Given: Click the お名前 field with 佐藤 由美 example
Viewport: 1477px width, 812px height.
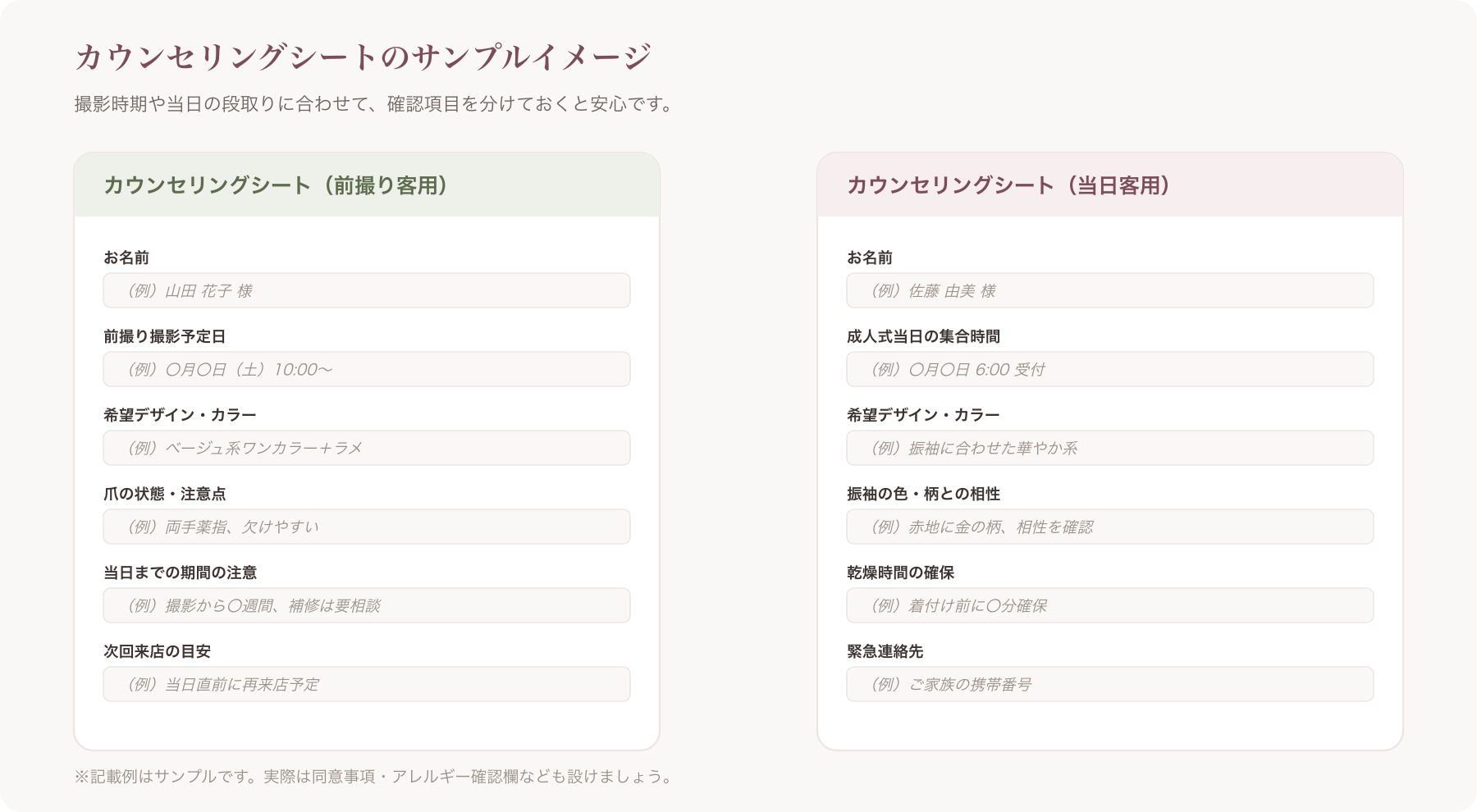Looking at the screenshot, I should click(x=1110, y=290).
